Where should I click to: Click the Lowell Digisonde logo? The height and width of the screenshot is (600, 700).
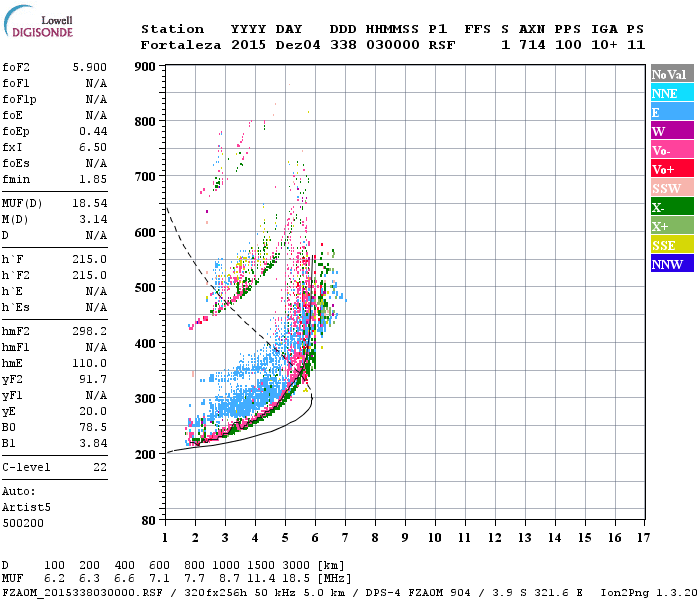[38, 22]
